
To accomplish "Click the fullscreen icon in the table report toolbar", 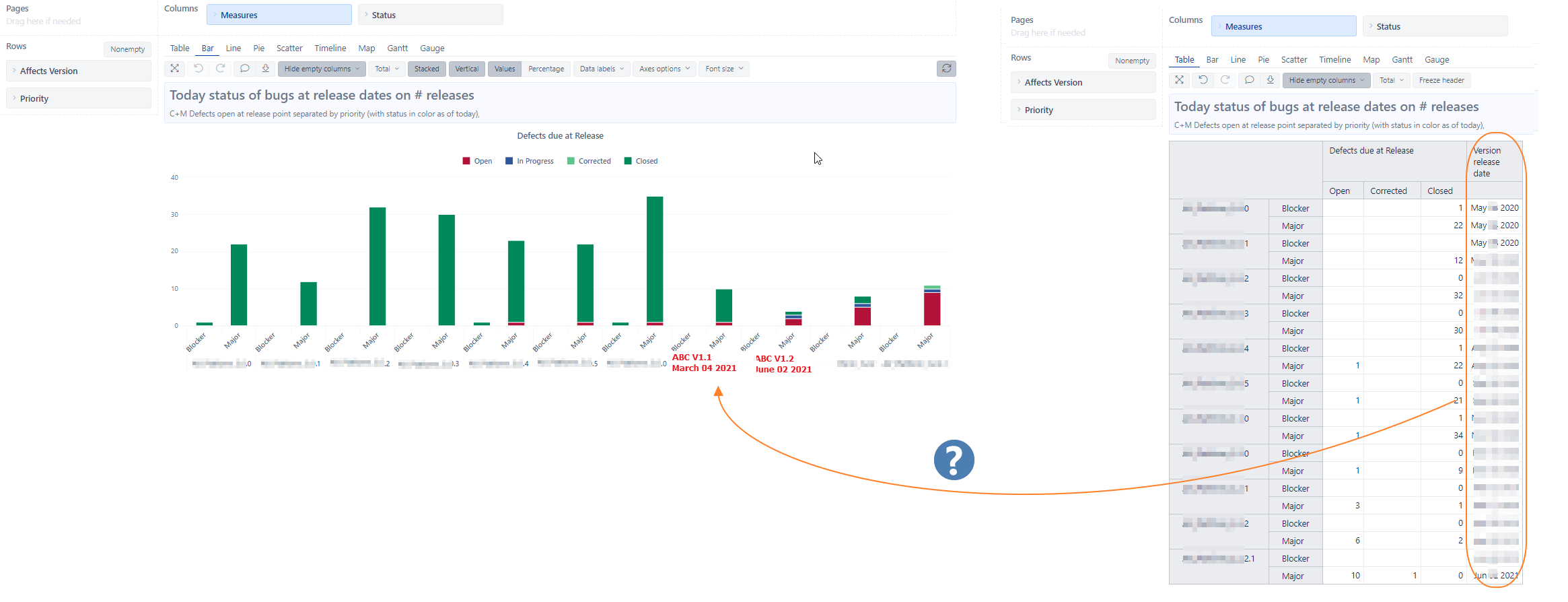I will click(1179, 80).
